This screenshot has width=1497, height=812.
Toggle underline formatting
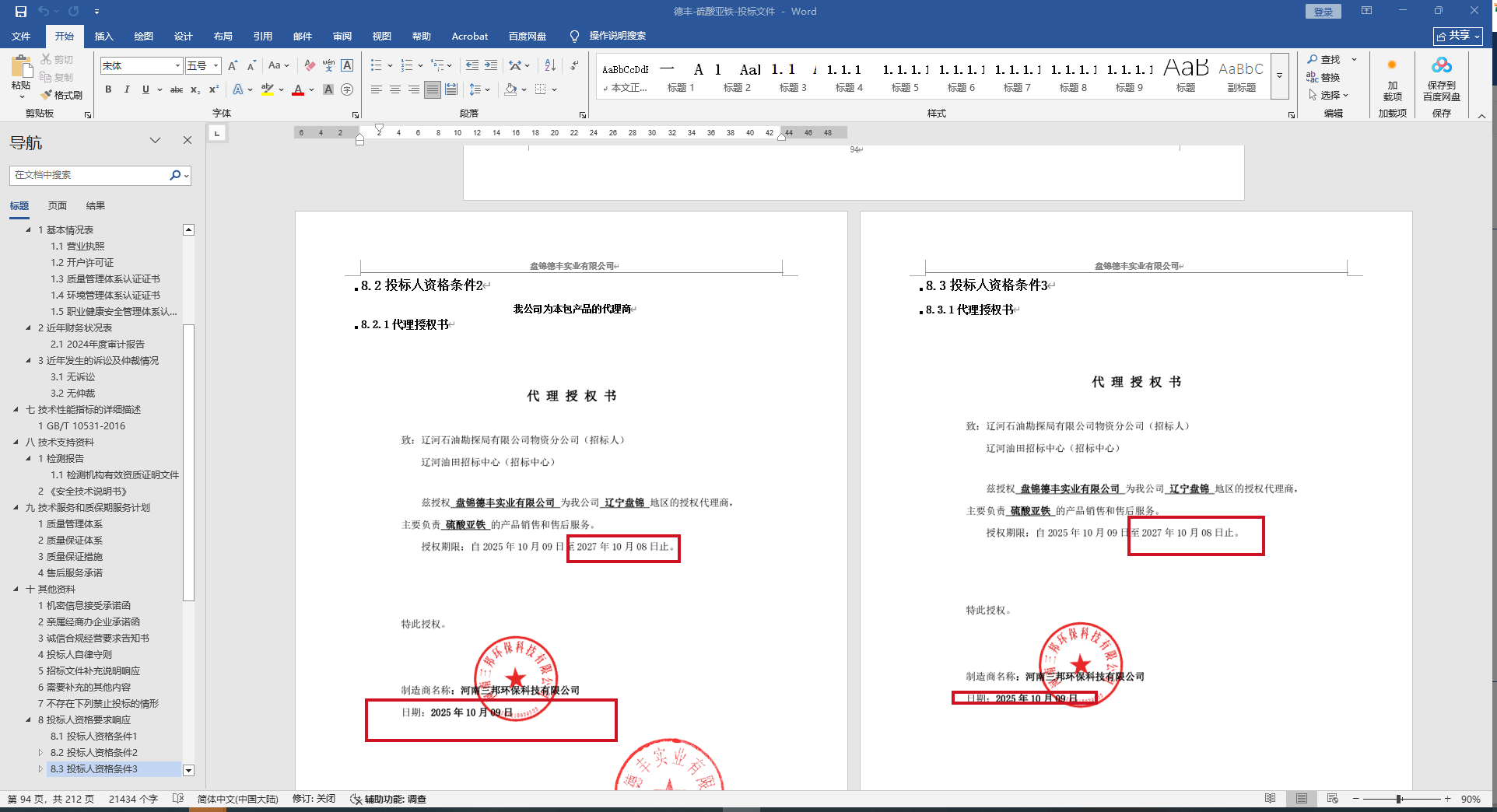[145, 89]
